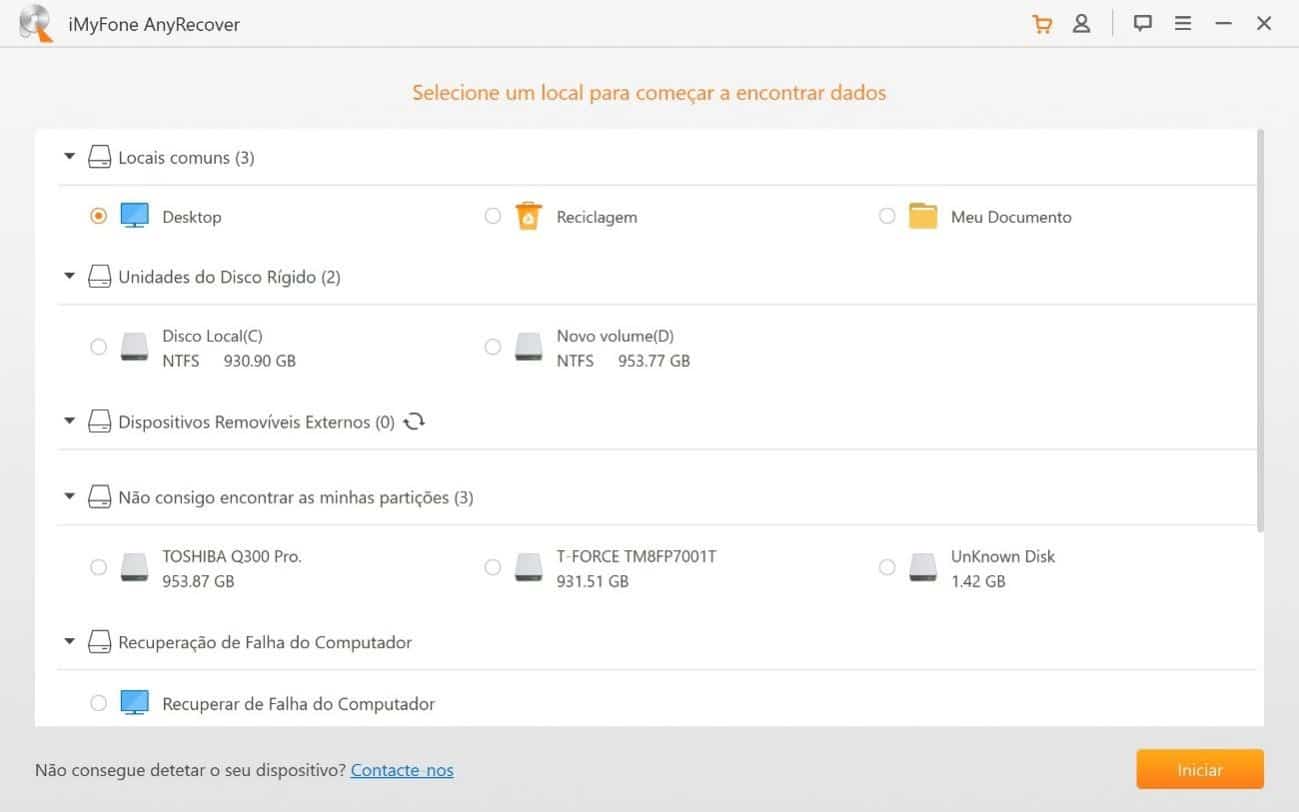Viewport: 1299px width, 812px height.
Task: Click Recuperação de Falha do Computador heading
Action: pos(265,642)
